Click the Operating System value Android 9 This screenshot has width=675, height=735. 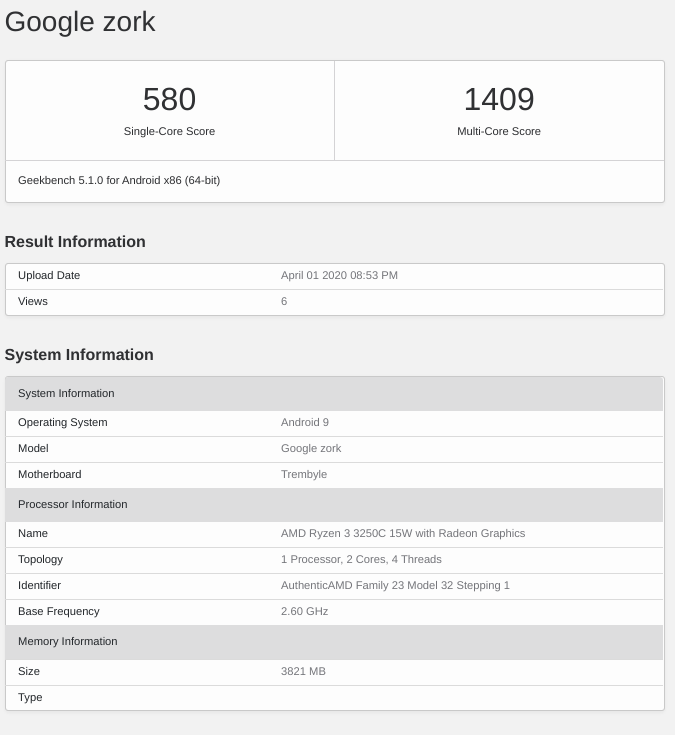305,423
